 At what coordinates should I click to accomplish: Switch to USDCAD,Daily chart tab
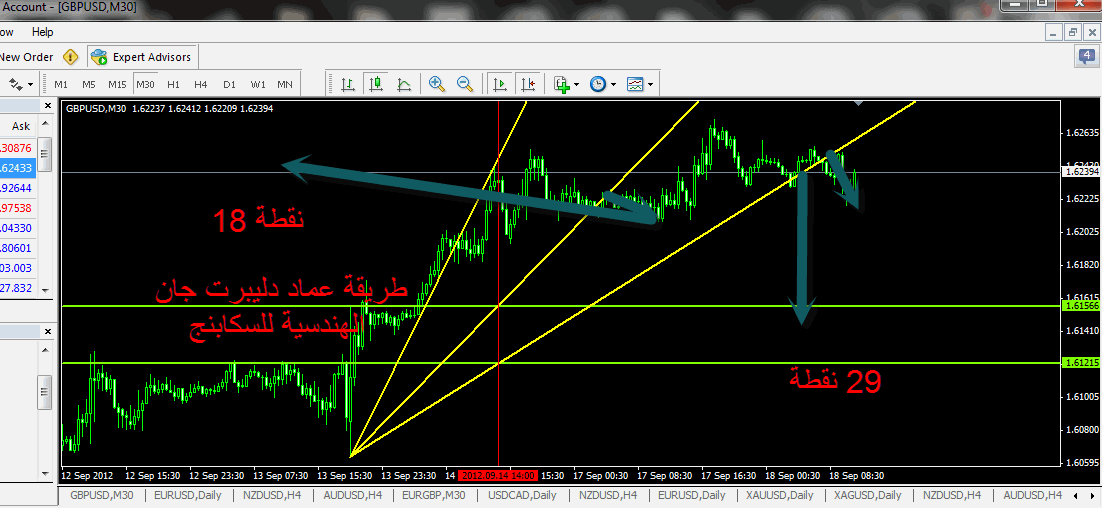521,495
